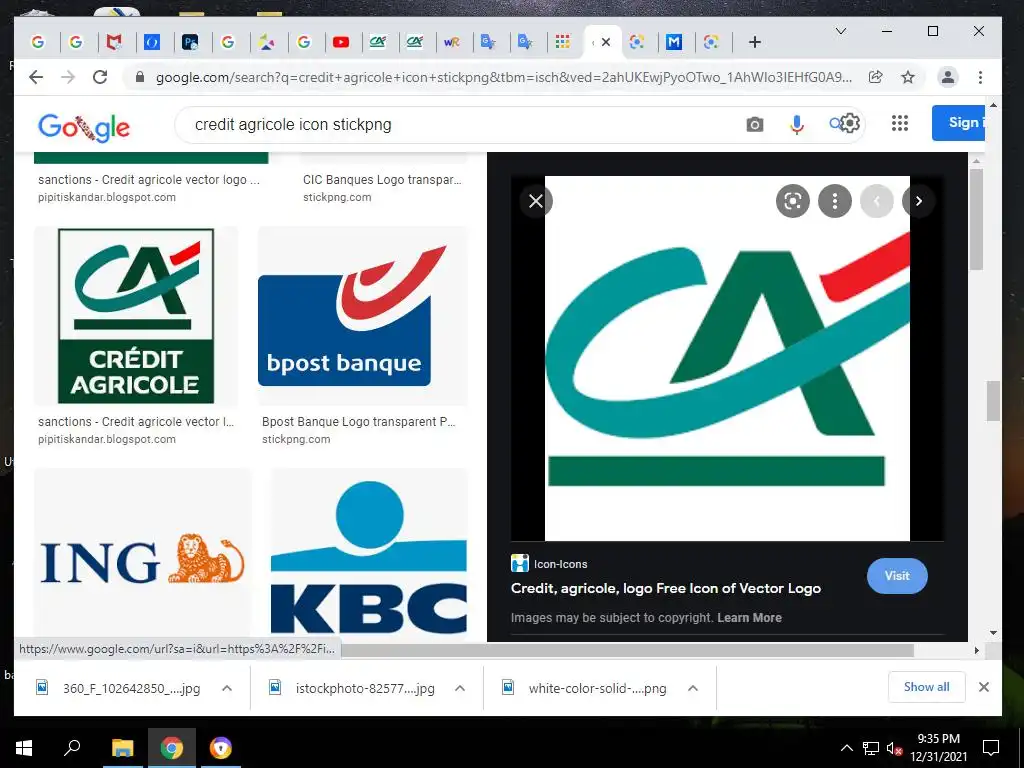Select the KBC logo thumbnail
The image size is (1024, 768).
[x=369, y=554]
